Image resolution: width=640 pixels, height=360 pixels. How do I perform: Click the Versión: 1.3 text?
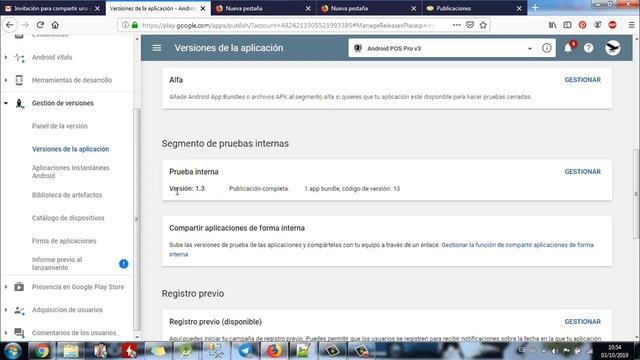click(187, 189)
